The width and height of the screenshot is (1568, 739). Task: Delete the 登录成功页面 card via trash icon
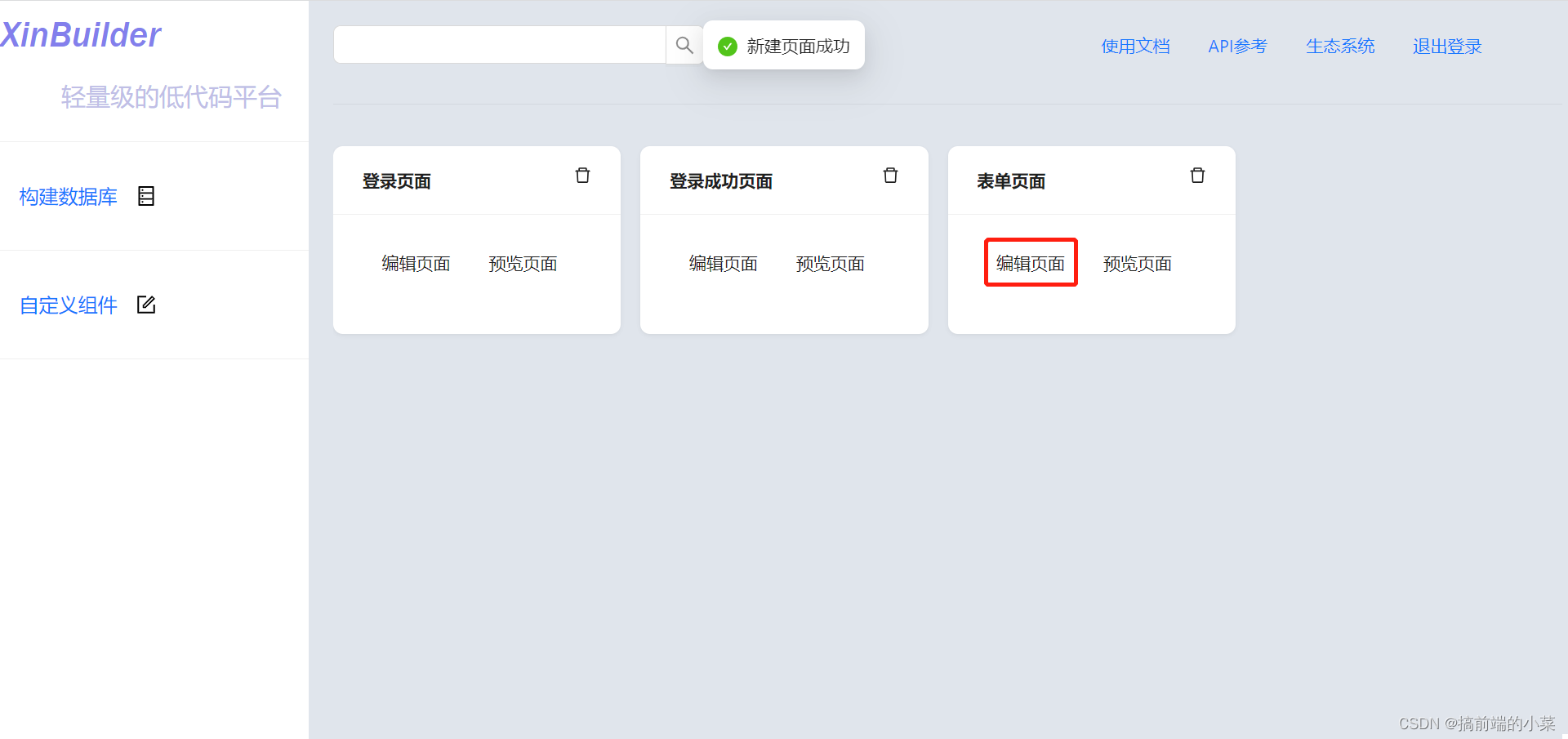coord(890,176)
